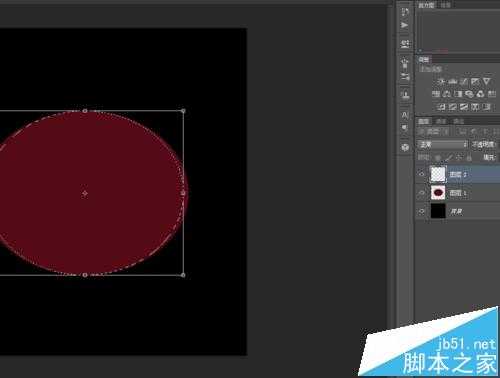Open the 3D cube panel icon

[405, 147]
